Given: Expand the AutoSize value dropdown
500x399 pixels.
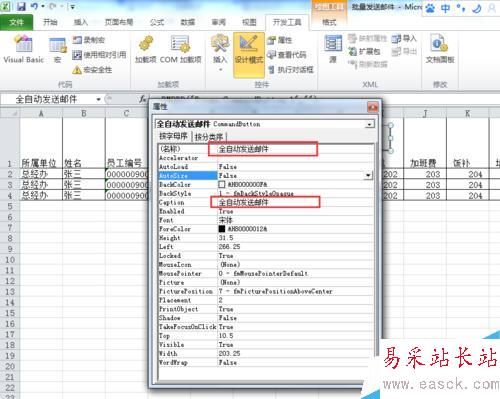Looking at the screenshot, I should [x=368, y=175].
